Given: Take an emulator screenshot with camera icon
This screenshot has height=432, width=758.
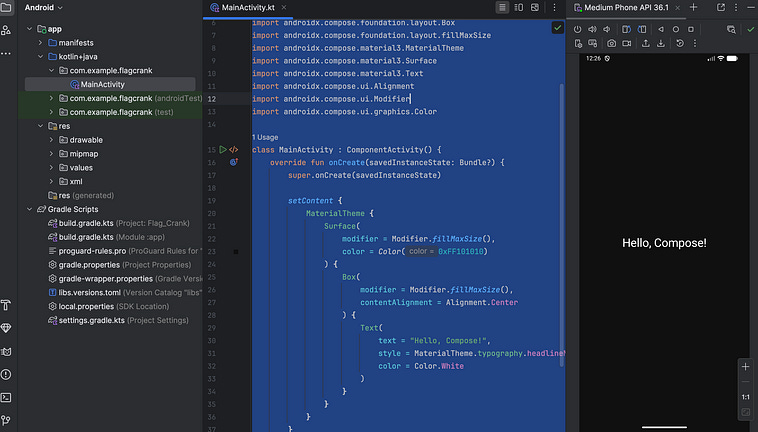Looking at the screenshot, I should [612, 43].
